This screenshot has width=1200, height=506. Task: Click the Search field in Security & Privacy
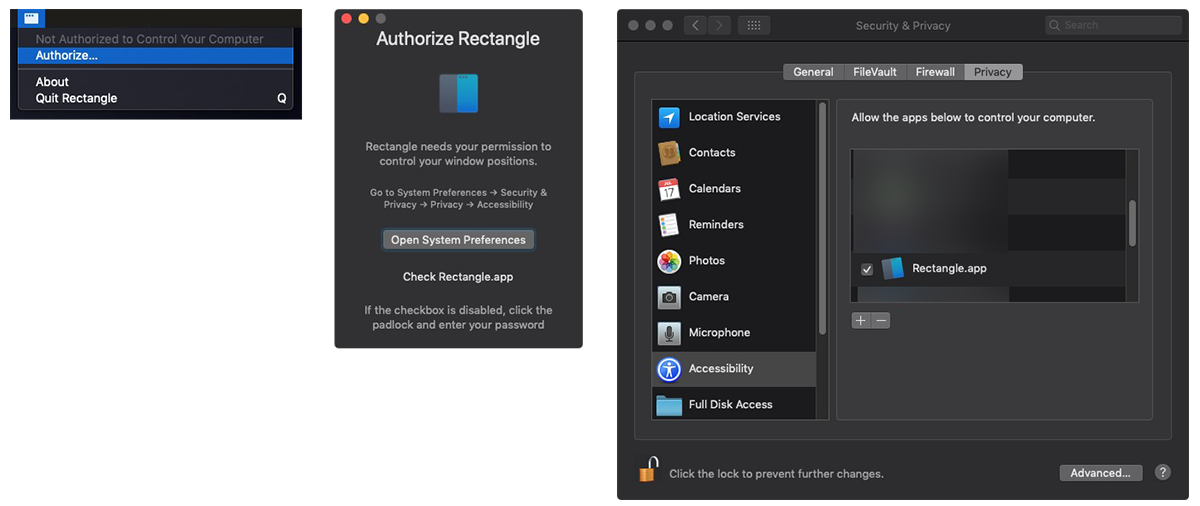pos(1113,25)
